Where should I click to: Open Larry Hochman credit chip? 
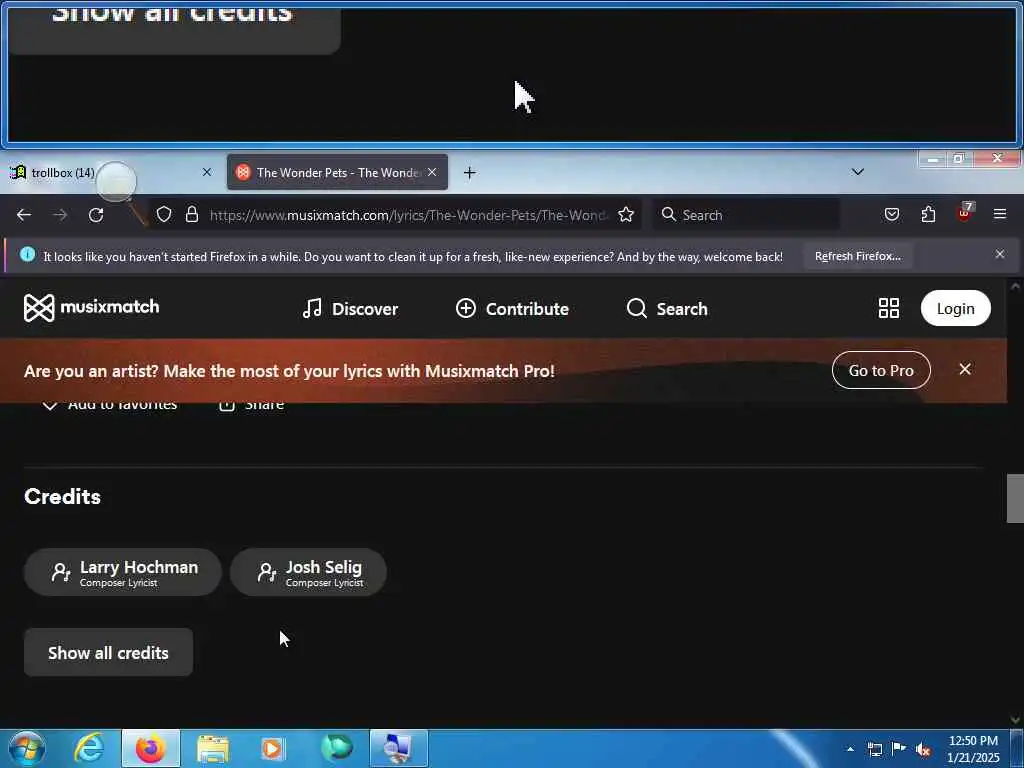click(x=123, y=572)
